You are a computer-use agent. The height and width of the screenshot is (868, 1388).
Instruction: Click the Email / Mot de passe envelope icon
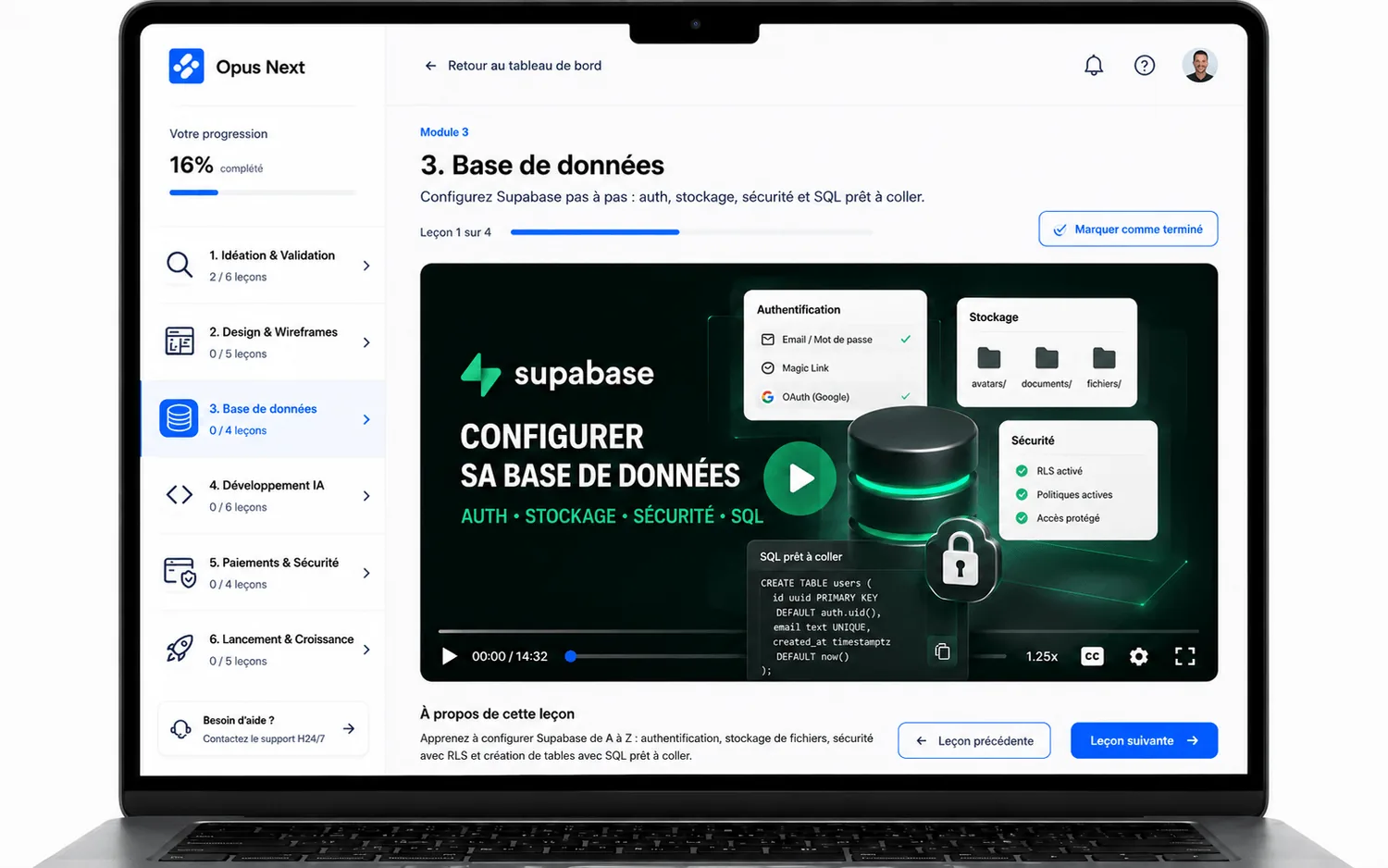point(768,340)
